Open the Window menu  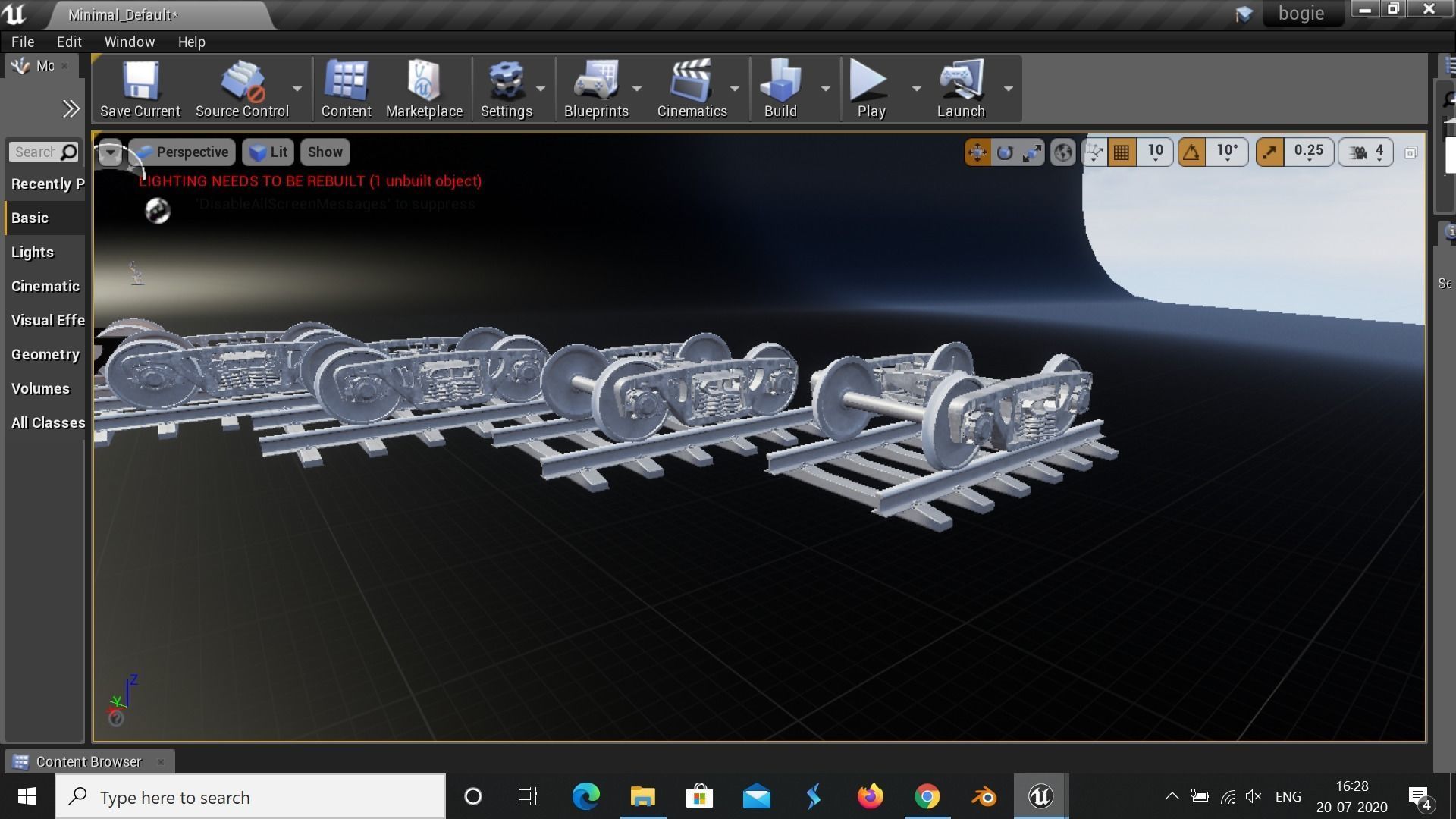[x=129, y=42]
